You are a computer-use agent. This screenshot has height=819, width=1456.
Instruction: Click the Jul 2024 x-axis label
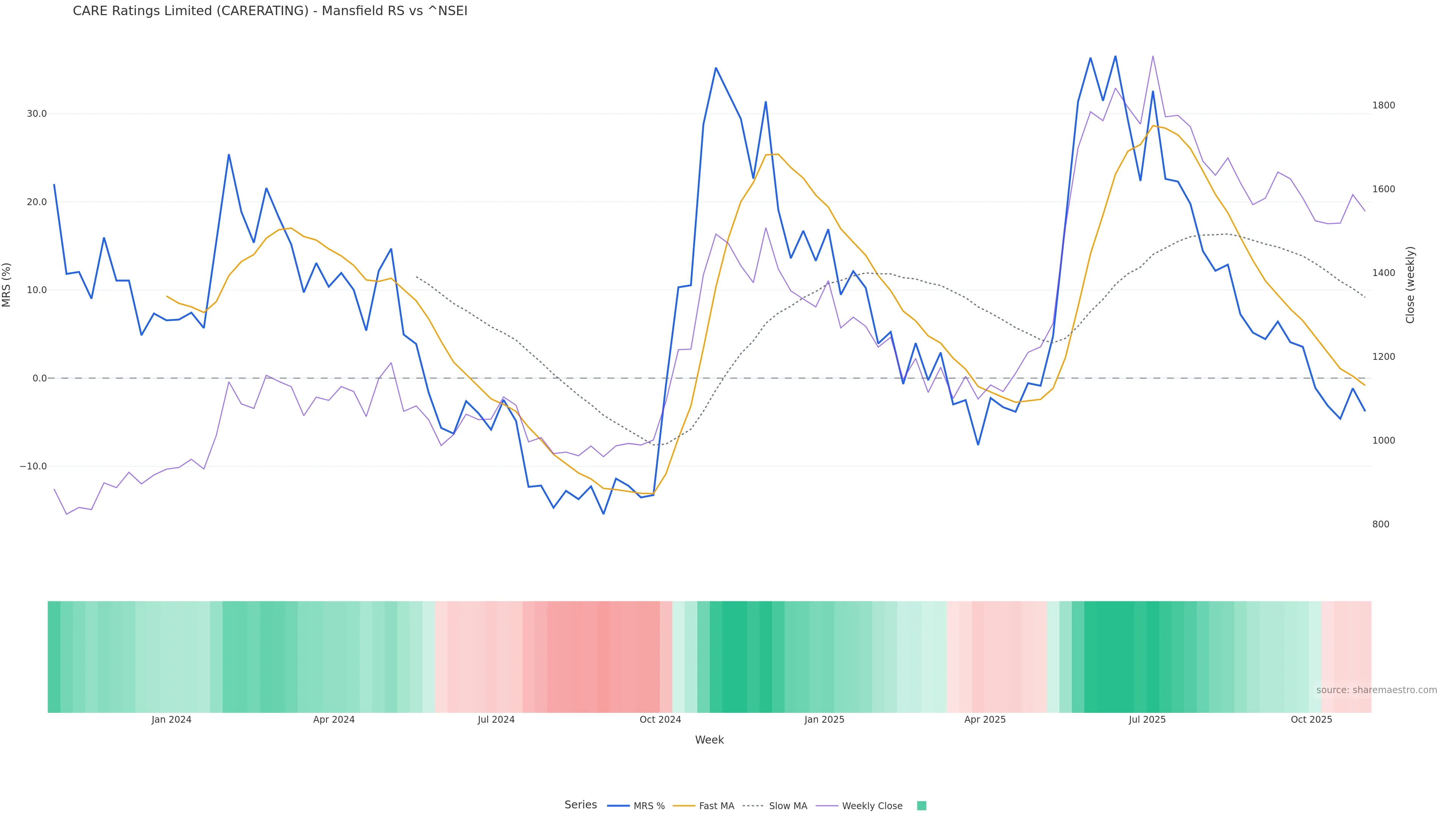point(496,720)
